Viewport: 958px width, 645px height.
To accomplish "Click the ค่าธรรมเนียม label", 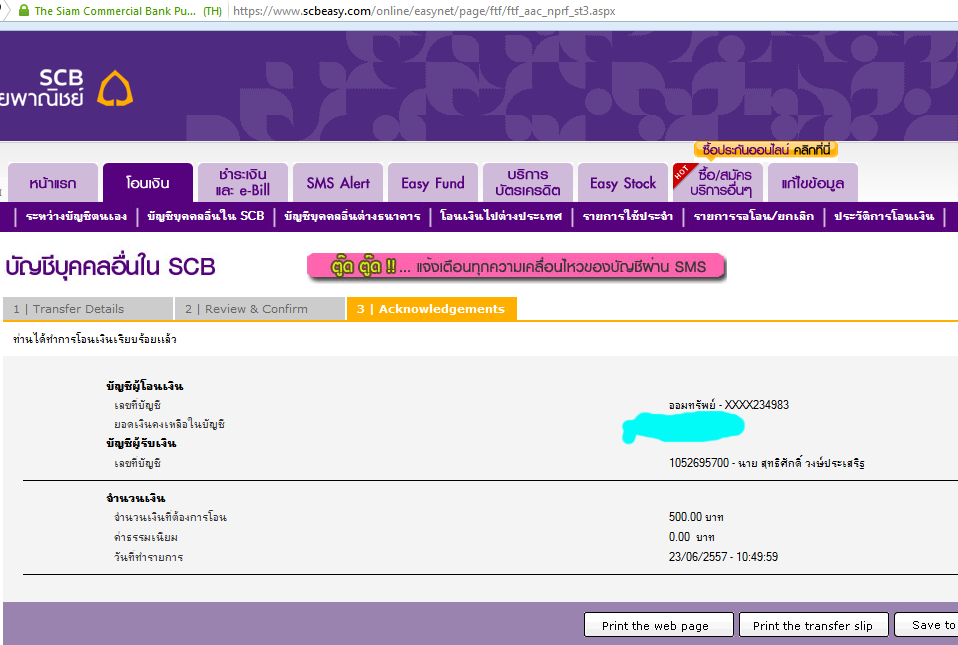I will 145,538.
